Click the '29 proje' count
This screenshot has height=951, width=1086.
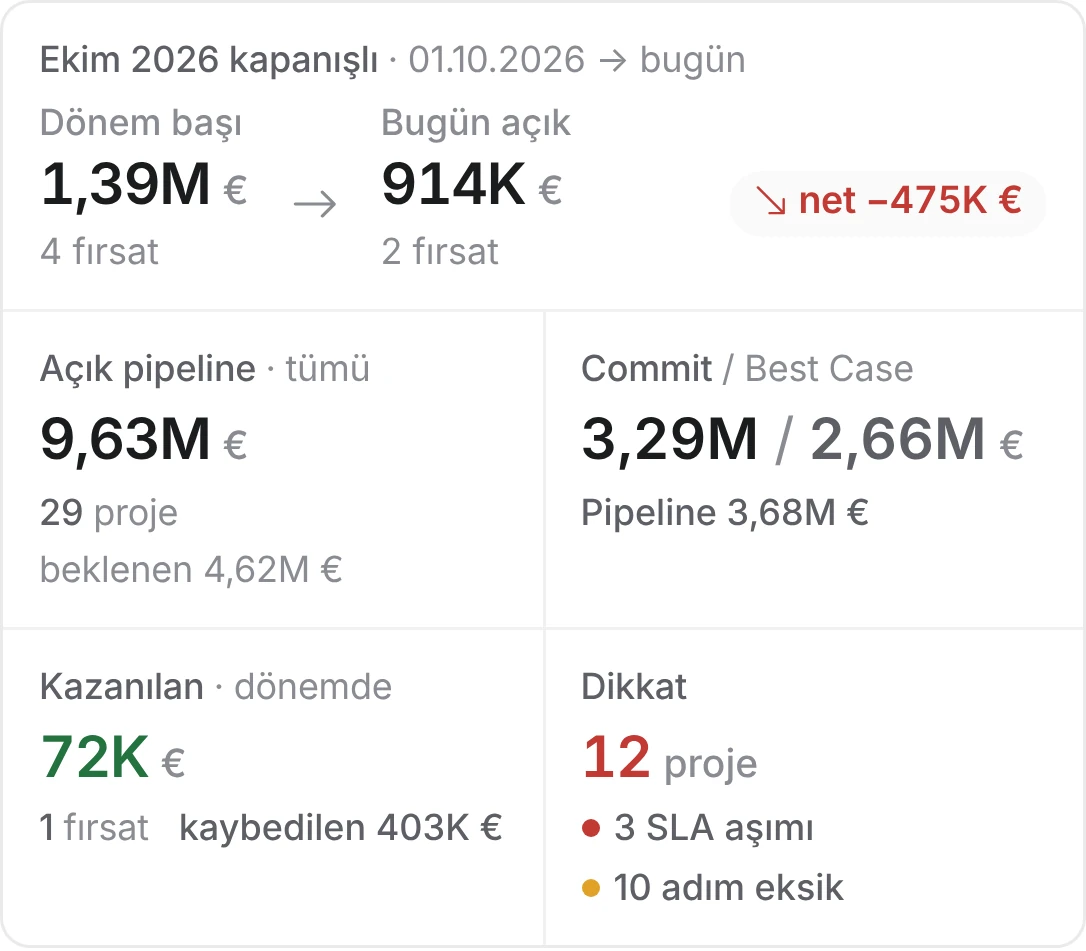(x=109, y=513)
